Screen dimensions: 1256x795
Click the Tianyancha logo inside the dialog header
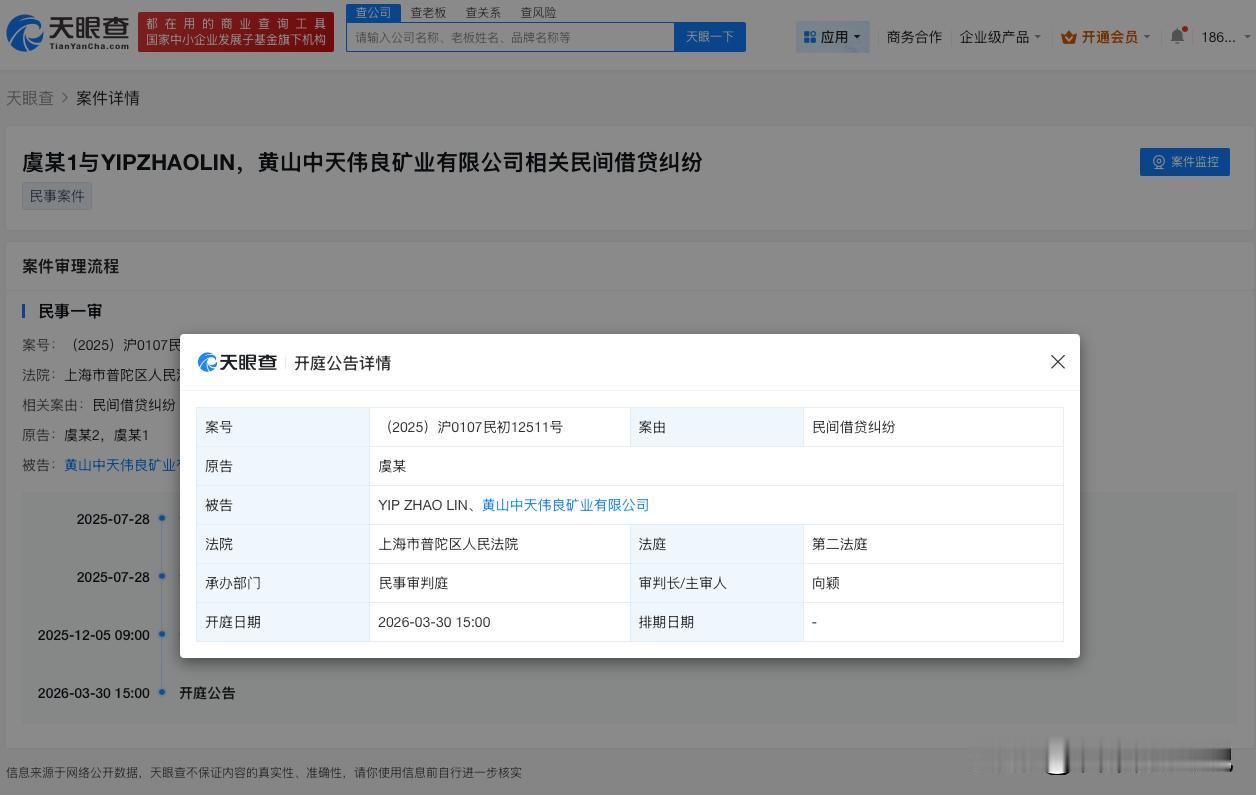[237, 362]
